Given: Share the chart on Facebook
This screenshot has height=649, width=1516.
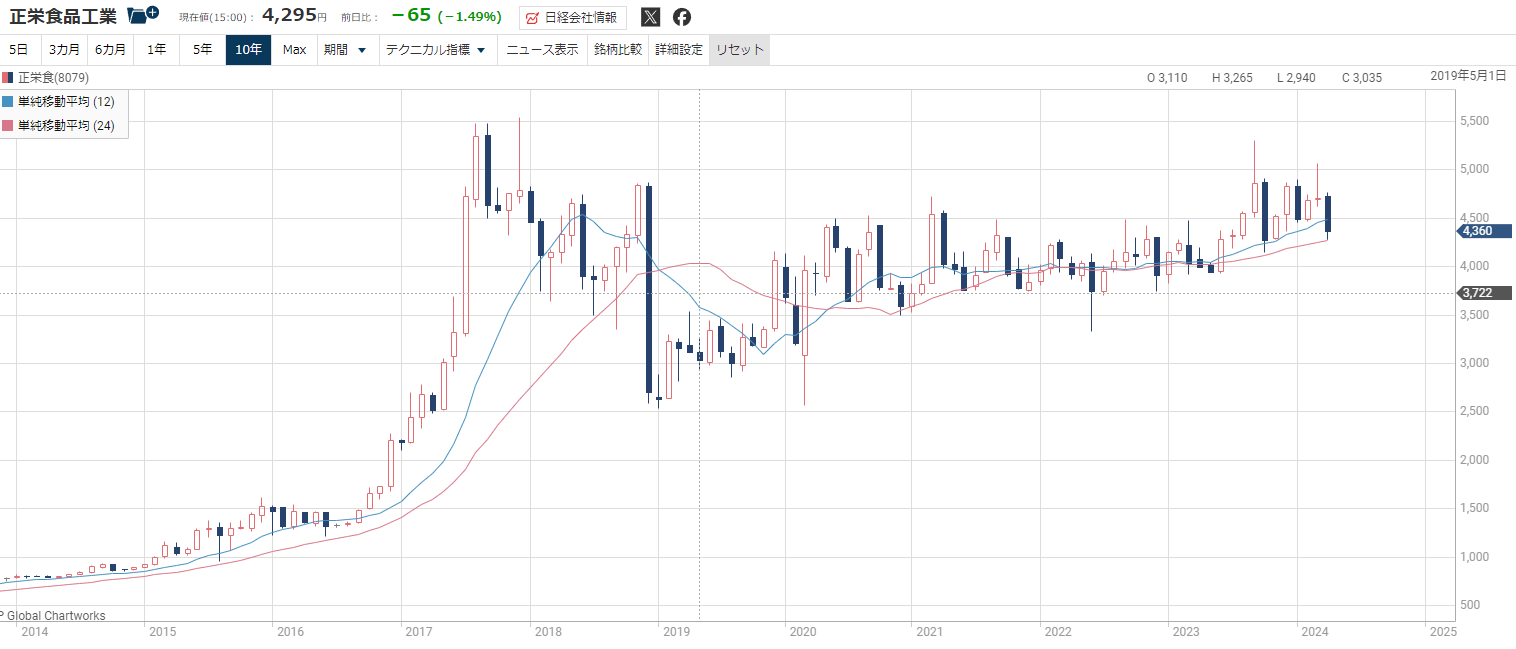Looking at the screenshot, I should point(681,17).
